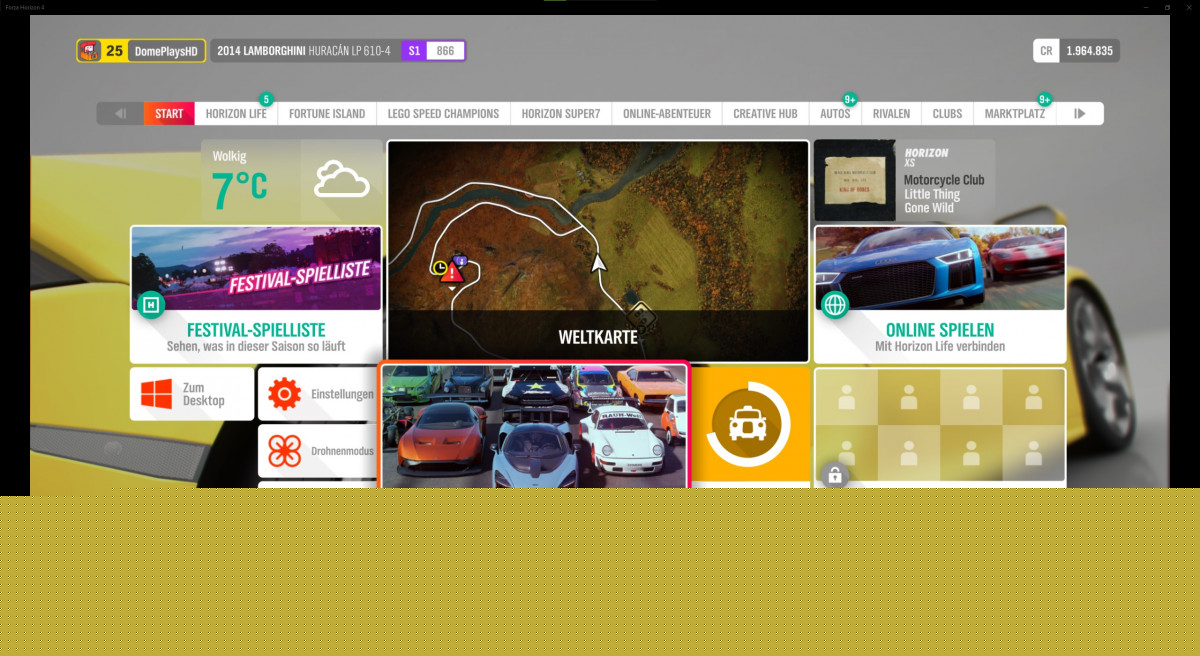The width and height of the screenshot is (1200, 656).
Task: Click the next tab arrow
Action: click(x=1080, y=114)
